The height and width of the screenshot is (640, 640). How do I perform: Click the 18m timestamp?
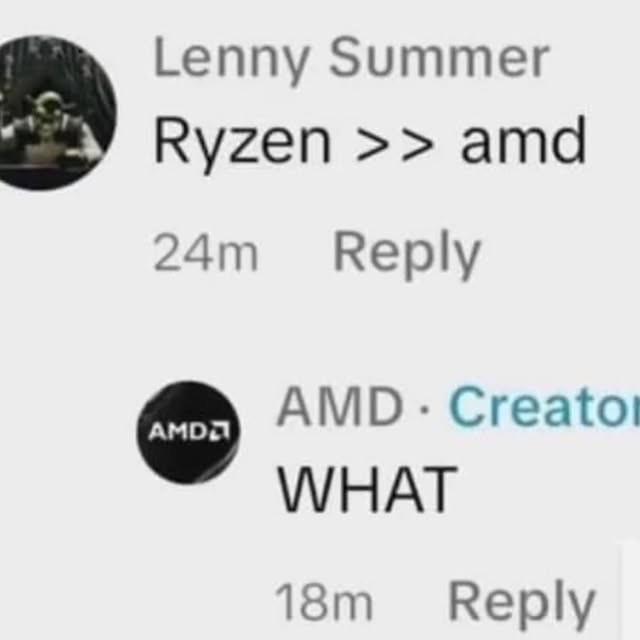coord(324,603)
